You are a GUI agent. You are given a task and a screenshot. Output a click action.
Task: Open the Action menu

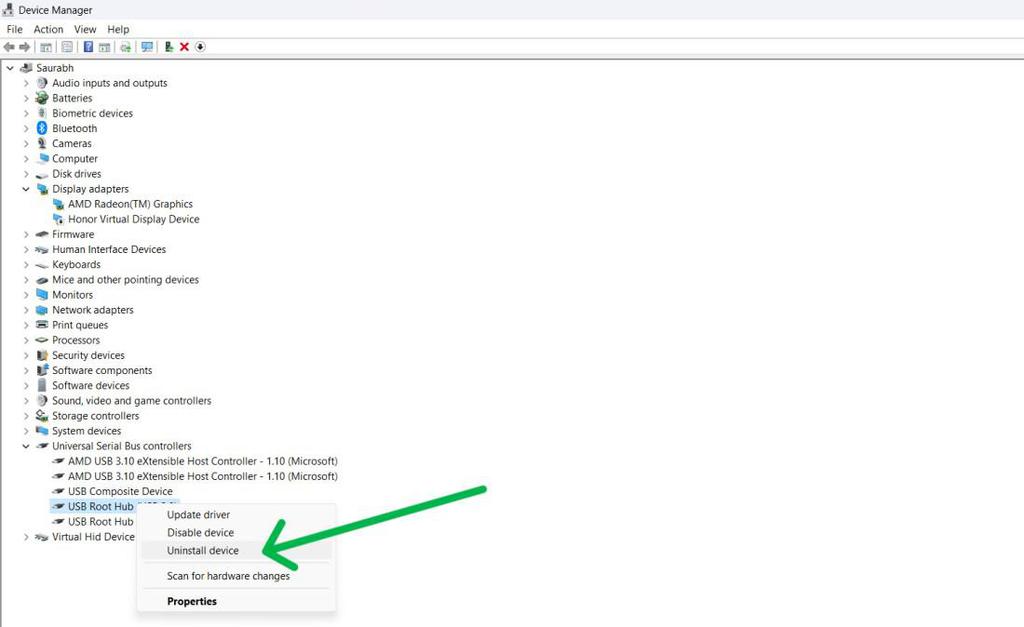click(48, 29)
